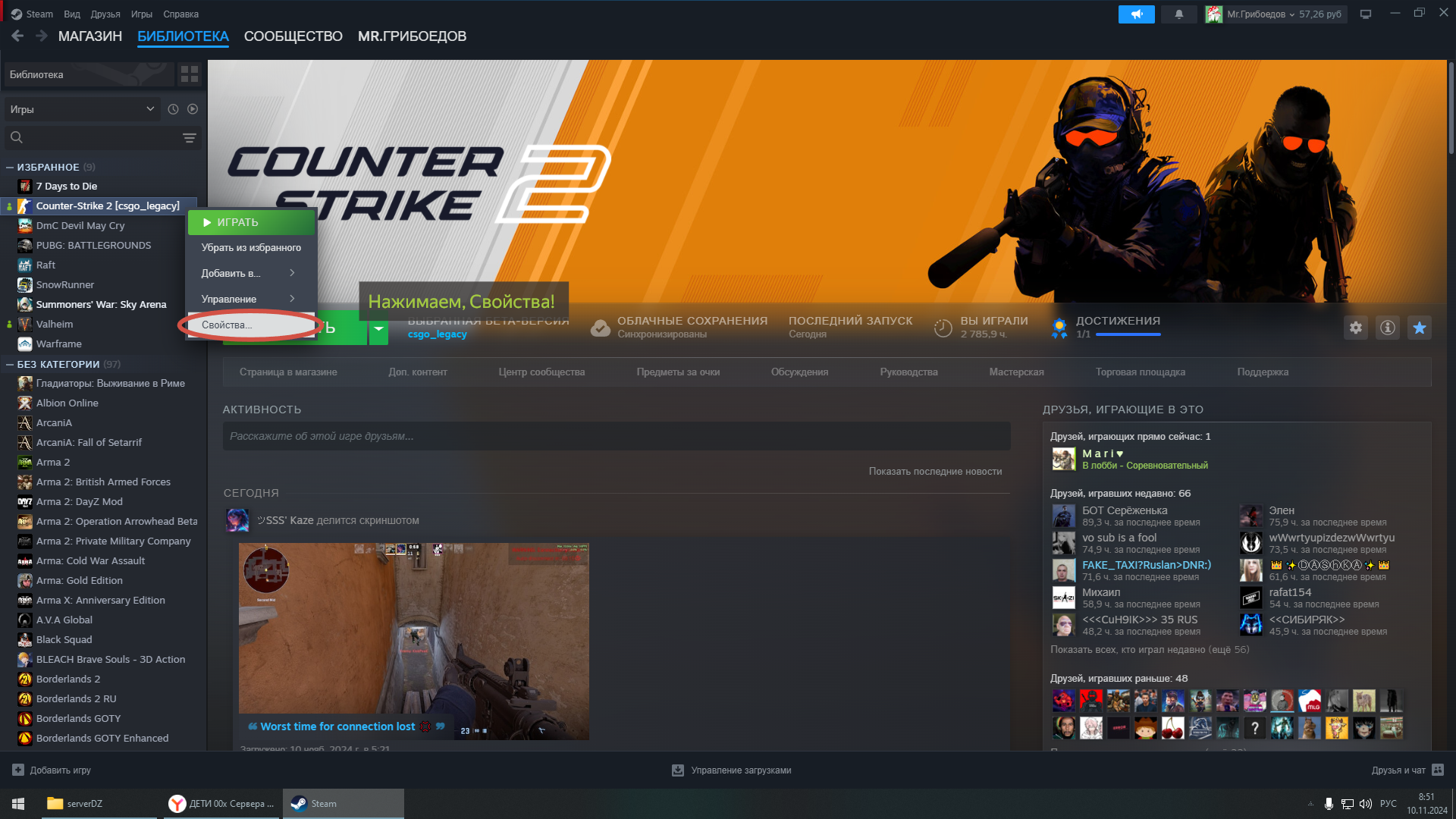This screenshot has height=819, width=1456.
Task: Open Мастерская link
Action: (x=1016, y=372)
